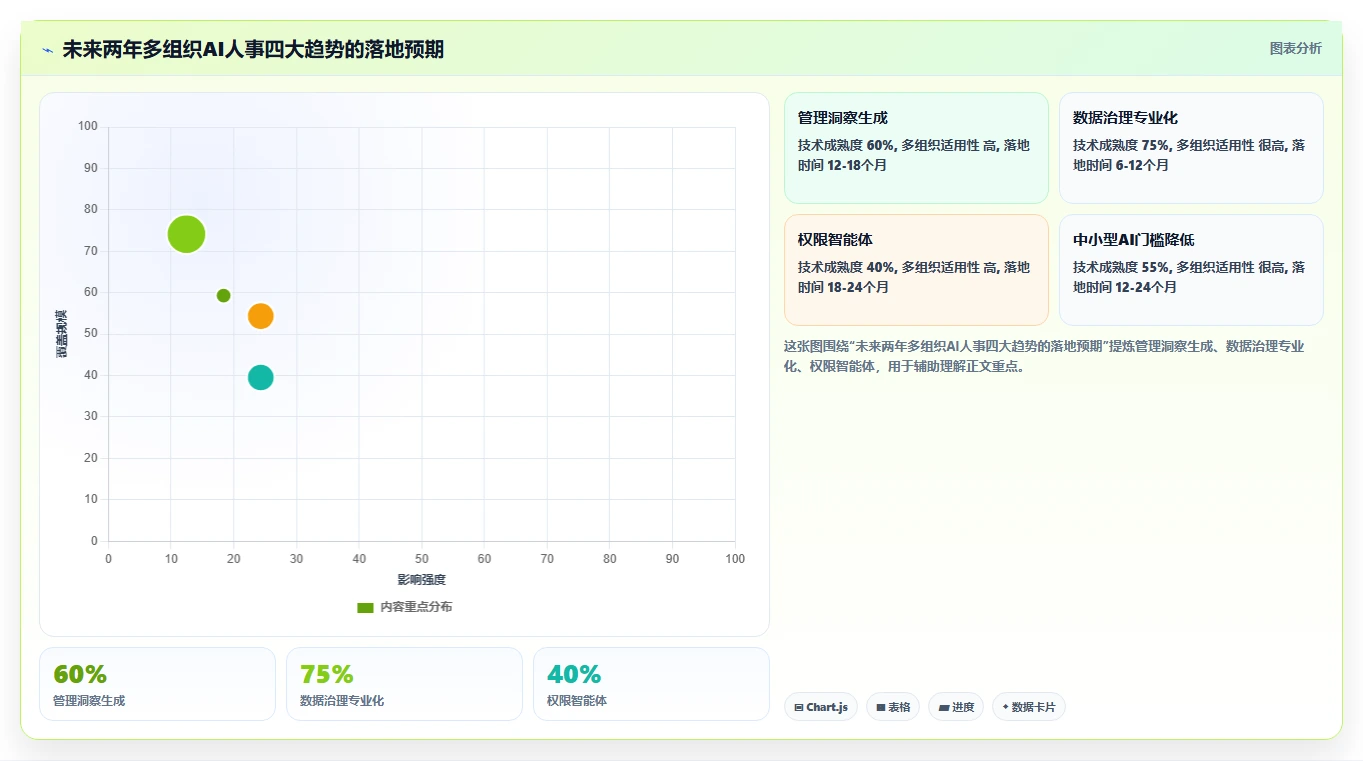Viewport: 1363px width, 761px height.
Task: Click the 数据卡片 tag chip
Action: 1029,707
